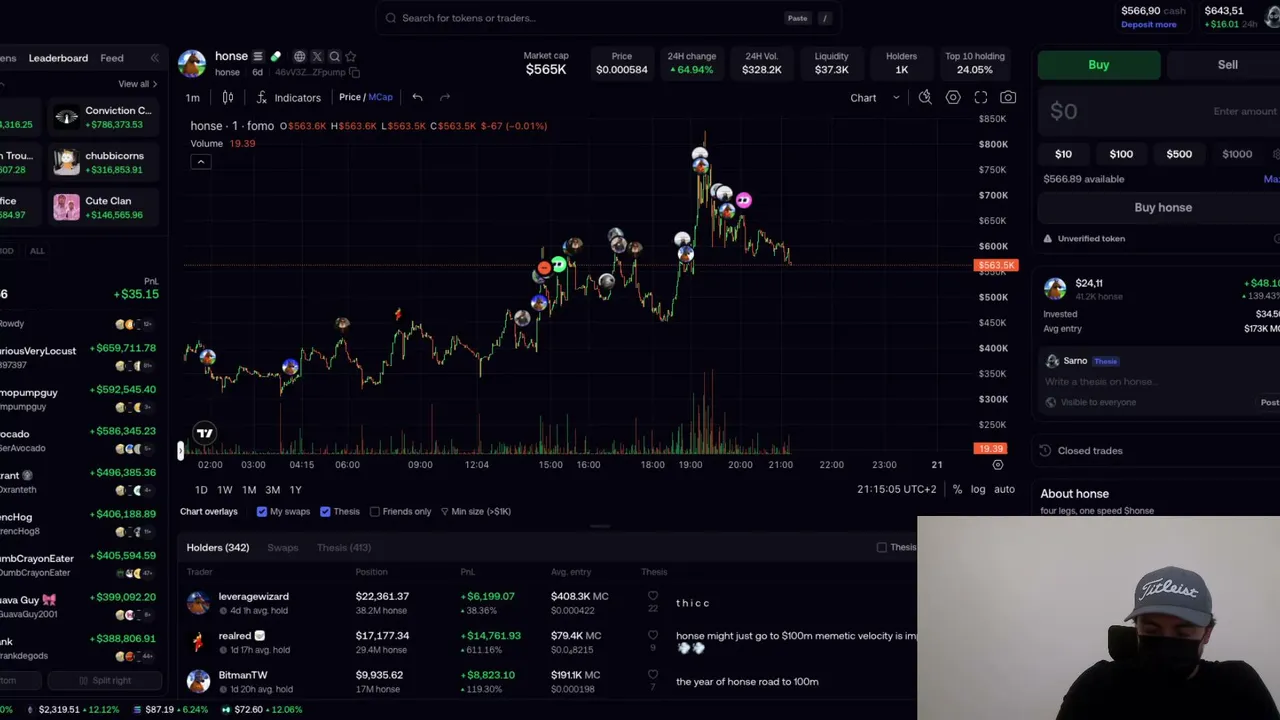The image size is (1280, 720).
Task: Copy the honse contract address
Action: (354, 73)
